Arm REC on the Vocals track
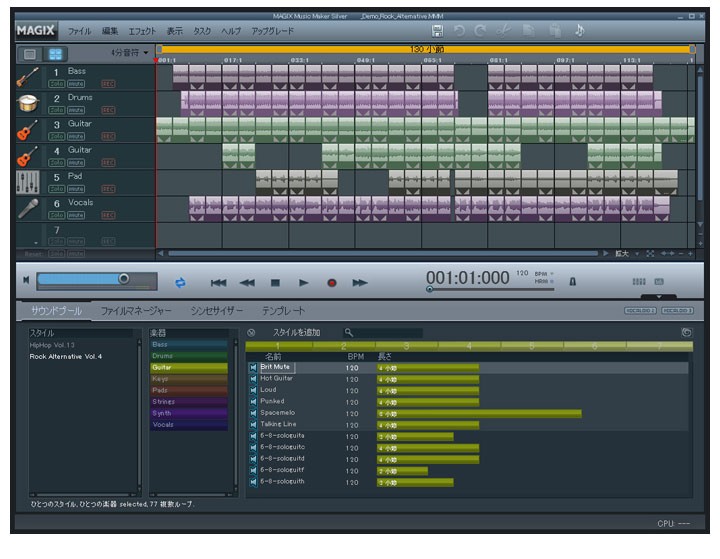The width and height of the screenshot is (720, 559). (x=108, y=215)
